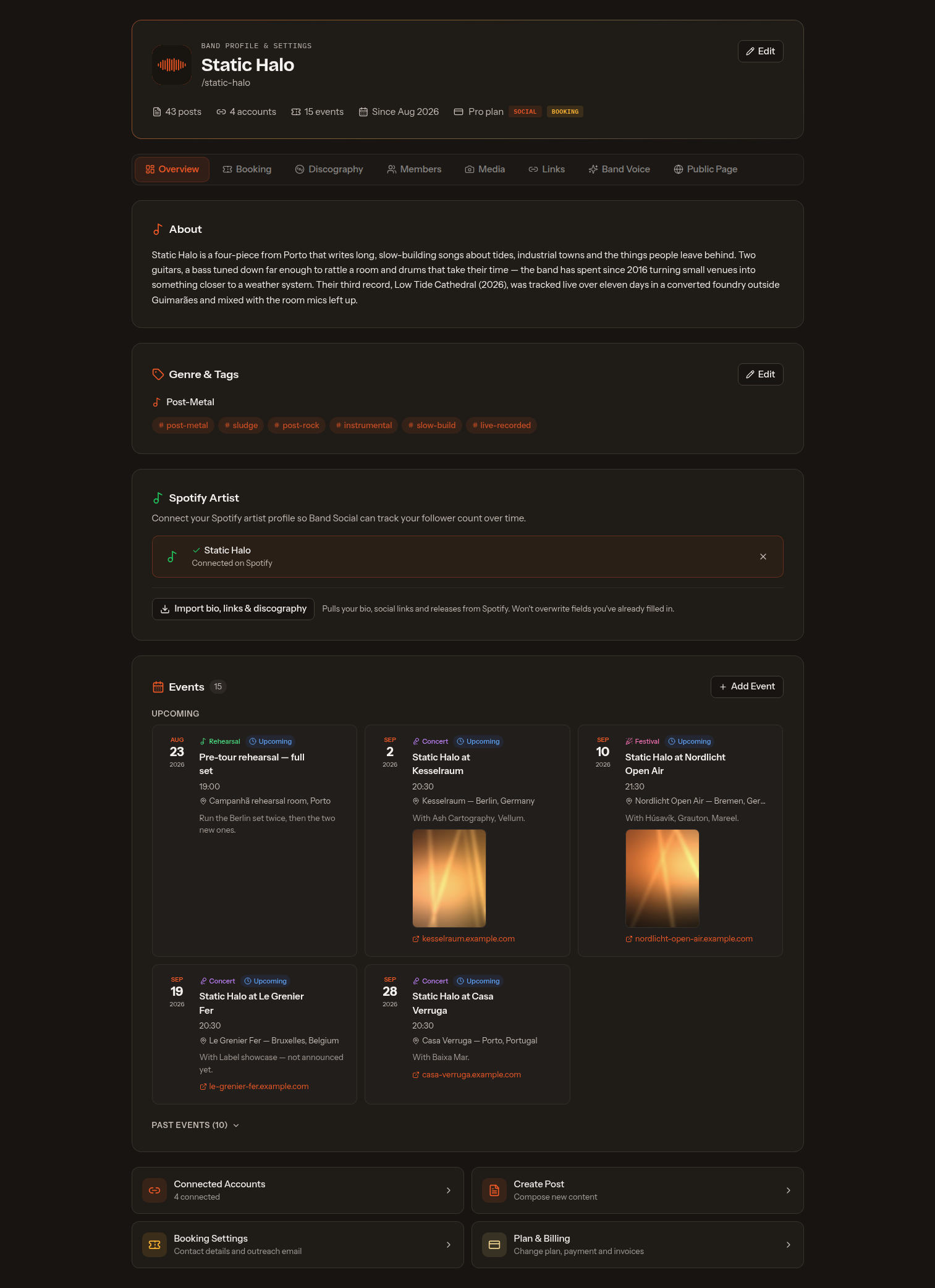This screenshot has height=1288, width=935.
Task: Open the nordlicht-open-air.example.com link
Action: click(689, 939)
